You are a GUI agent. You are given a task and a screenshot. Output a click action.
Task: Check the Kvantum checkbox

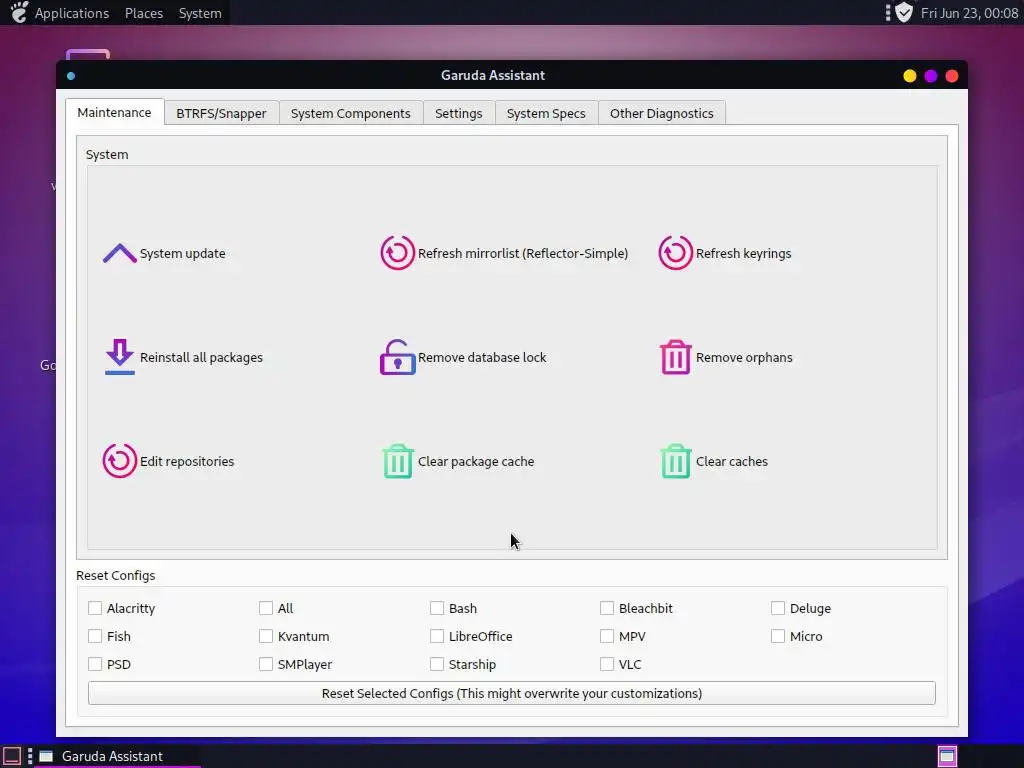tap(266, 636)
